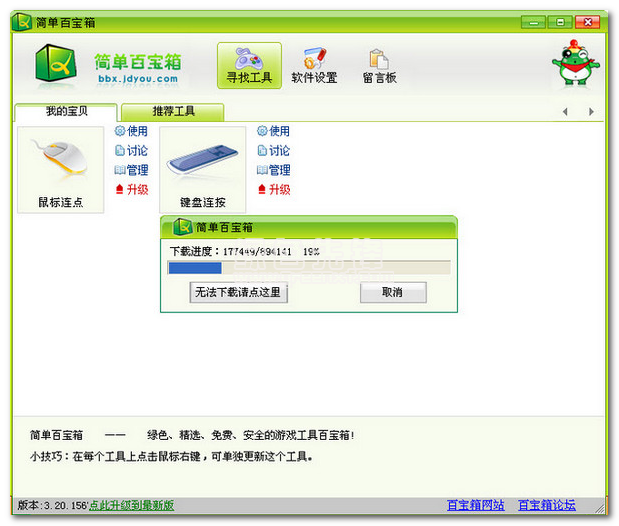The width and height of the screenshot is (619, 526).
Task: Click 讨论 for the 键盘连按 tool
Action: click(x=274, y=150)
